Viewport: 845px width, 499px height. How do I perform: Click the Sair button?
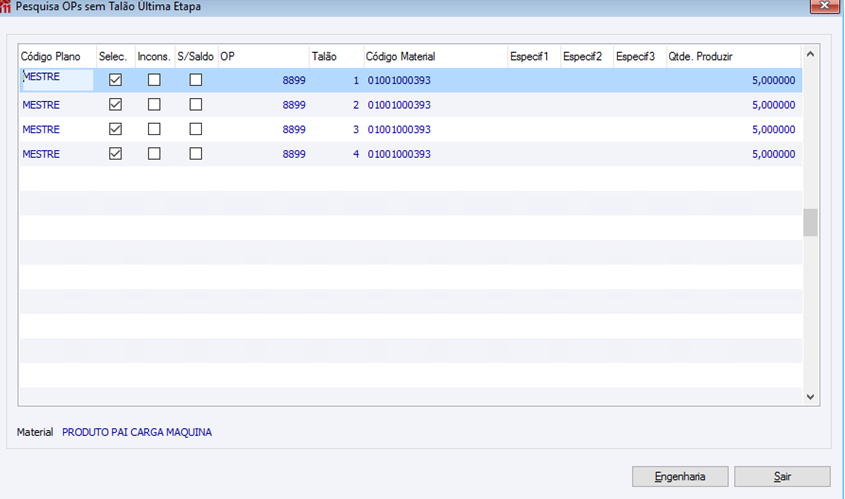tap(782, 476)
